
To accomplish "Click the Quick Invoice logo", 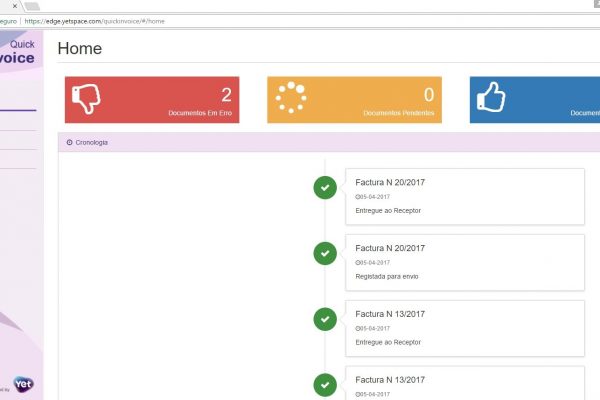I will 20,53.
